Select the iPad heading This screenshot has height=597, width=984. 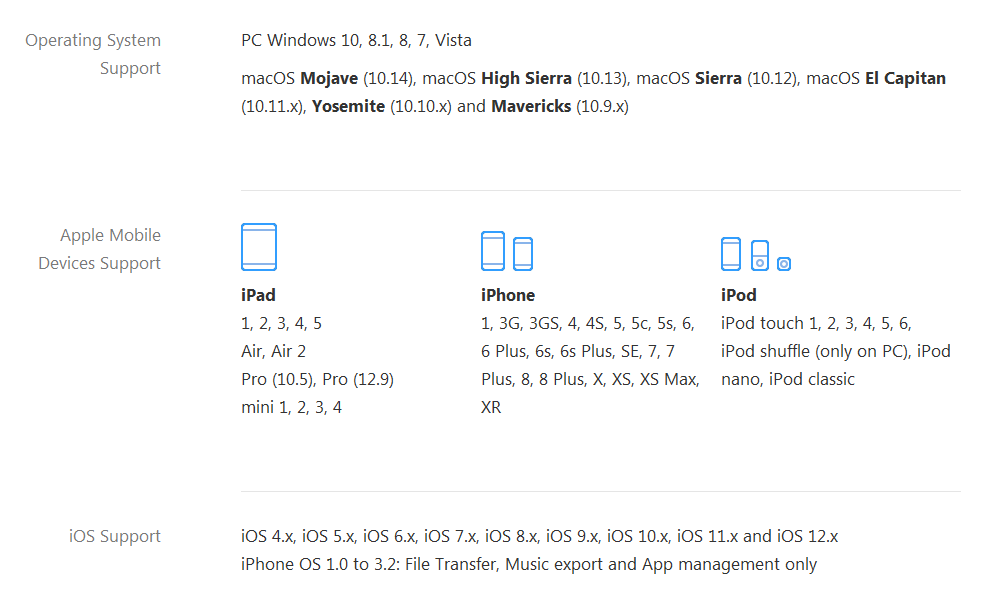258,295
